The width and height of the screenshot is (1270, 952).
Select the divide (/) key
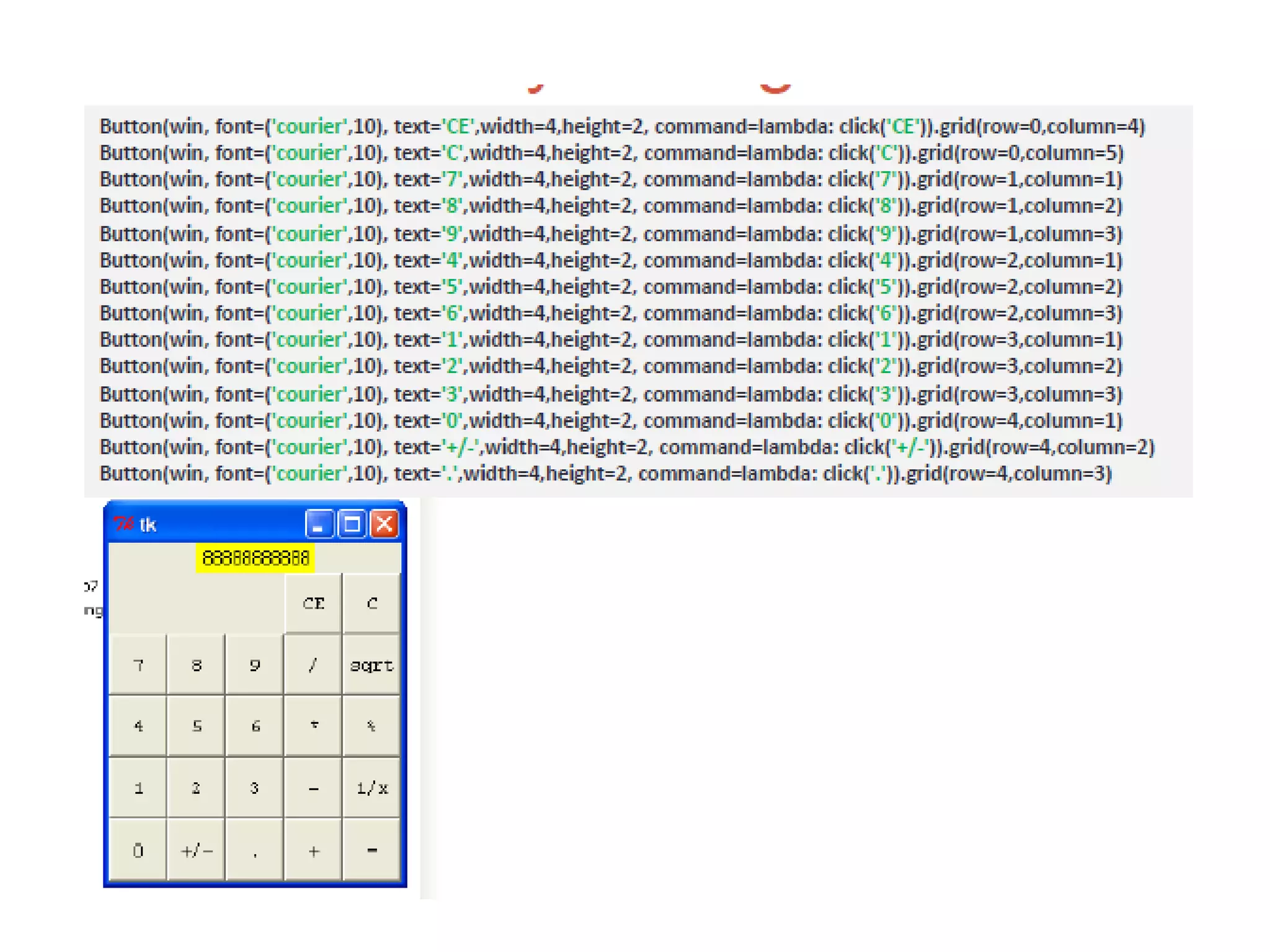tap(313, 664)
